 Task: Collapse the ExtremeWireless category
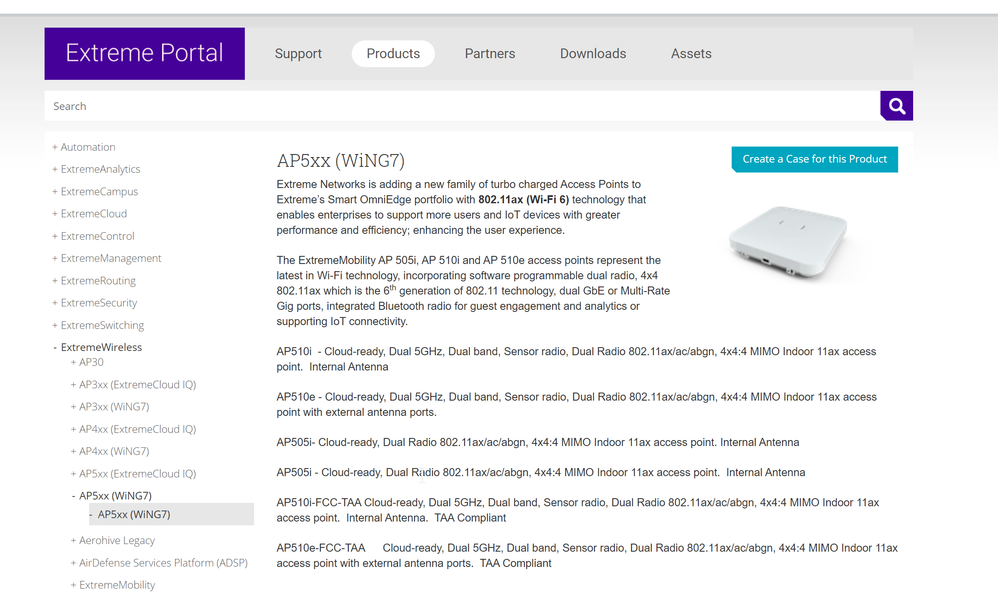point(98,347)
